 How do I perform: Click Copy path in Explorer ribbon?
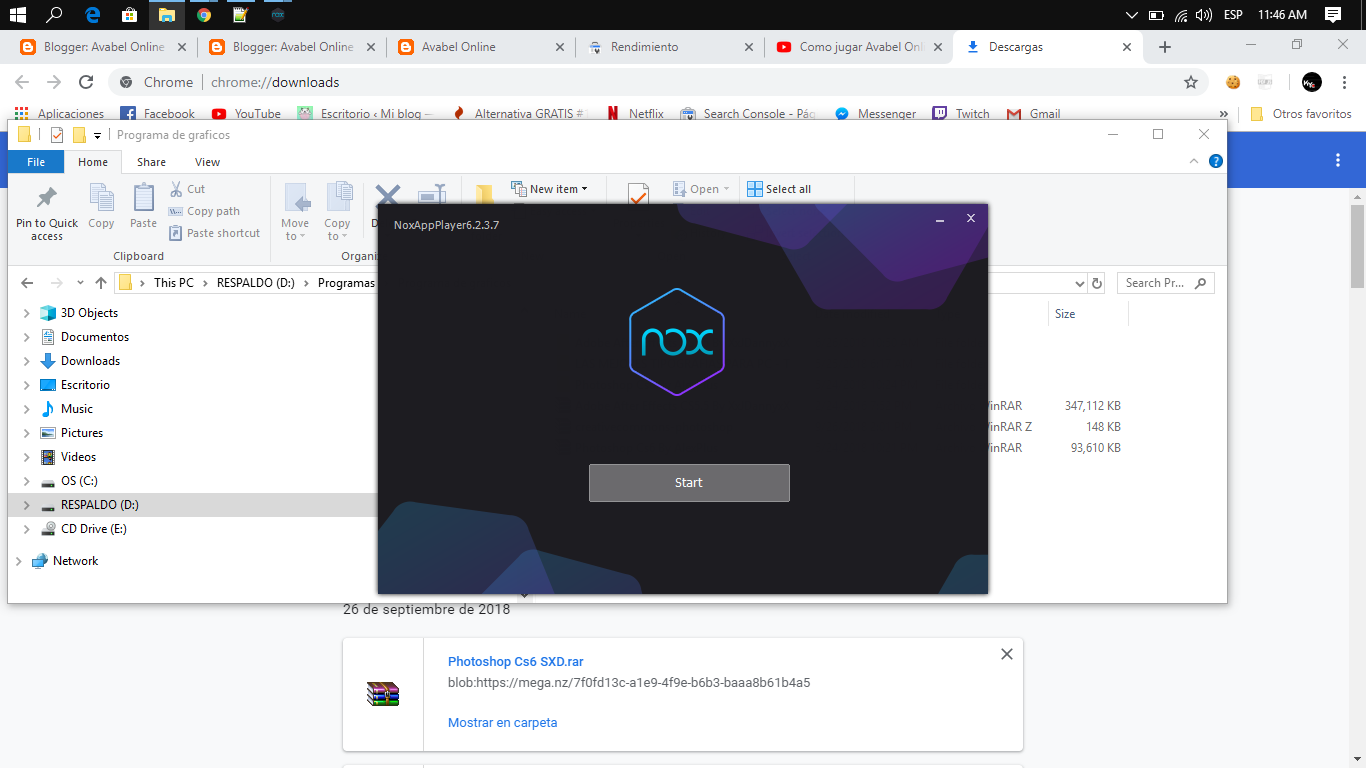click(205, 211)
